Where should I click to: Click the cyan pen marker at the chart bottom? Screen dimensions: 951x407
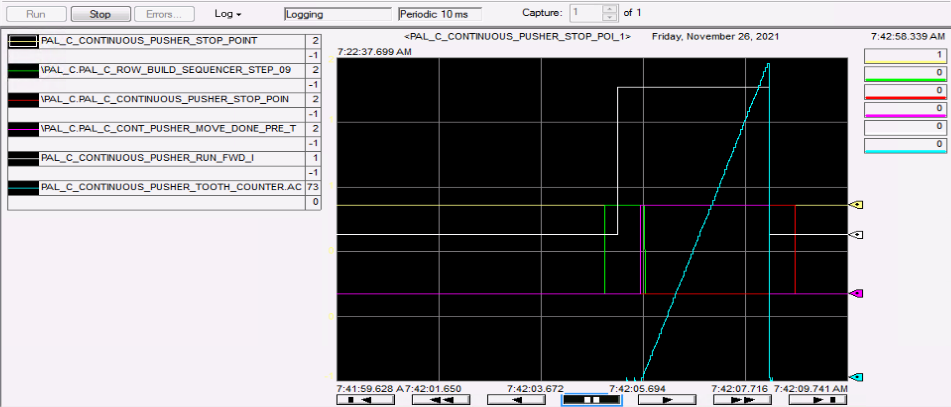856,377
